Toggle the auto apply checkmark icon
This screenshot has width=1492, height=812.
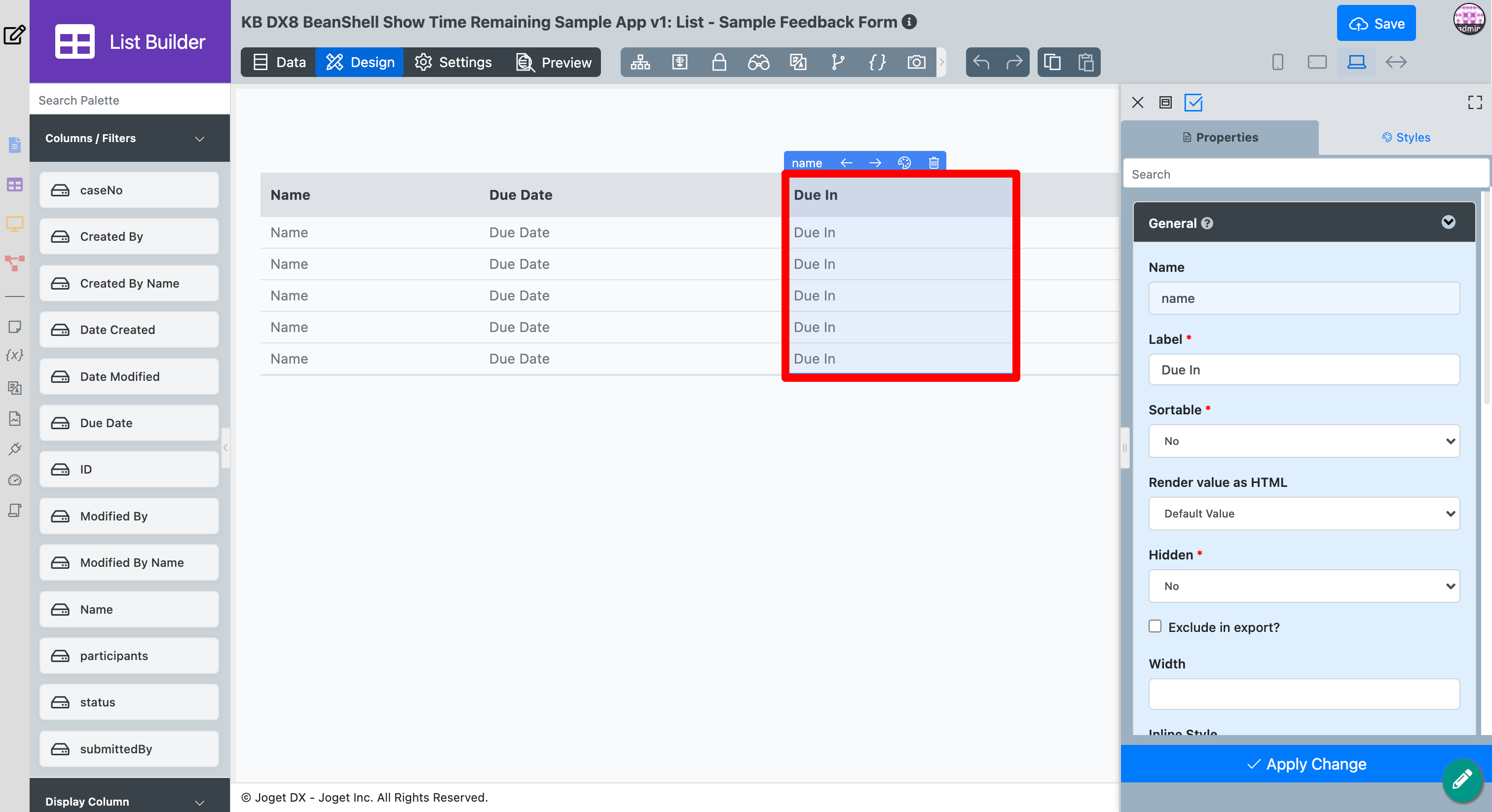click(1194, 103)
